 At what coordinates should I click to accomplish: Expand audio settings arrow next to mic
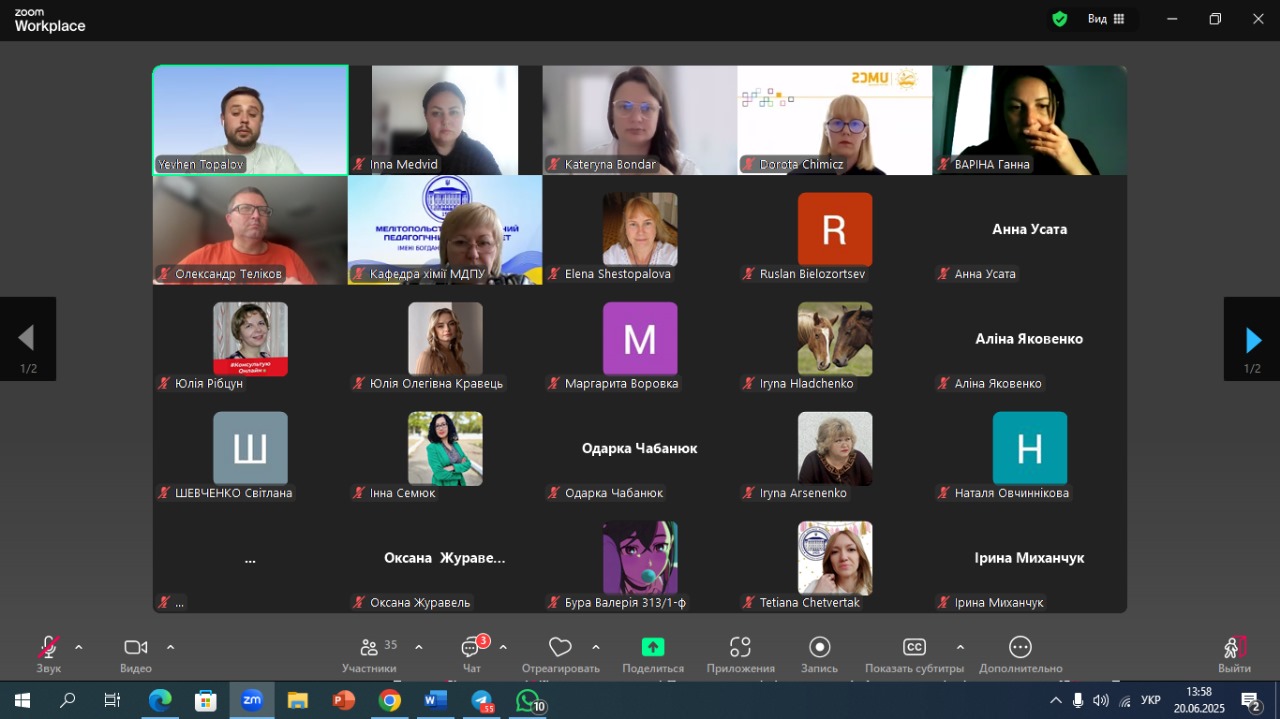click(79, 647)
